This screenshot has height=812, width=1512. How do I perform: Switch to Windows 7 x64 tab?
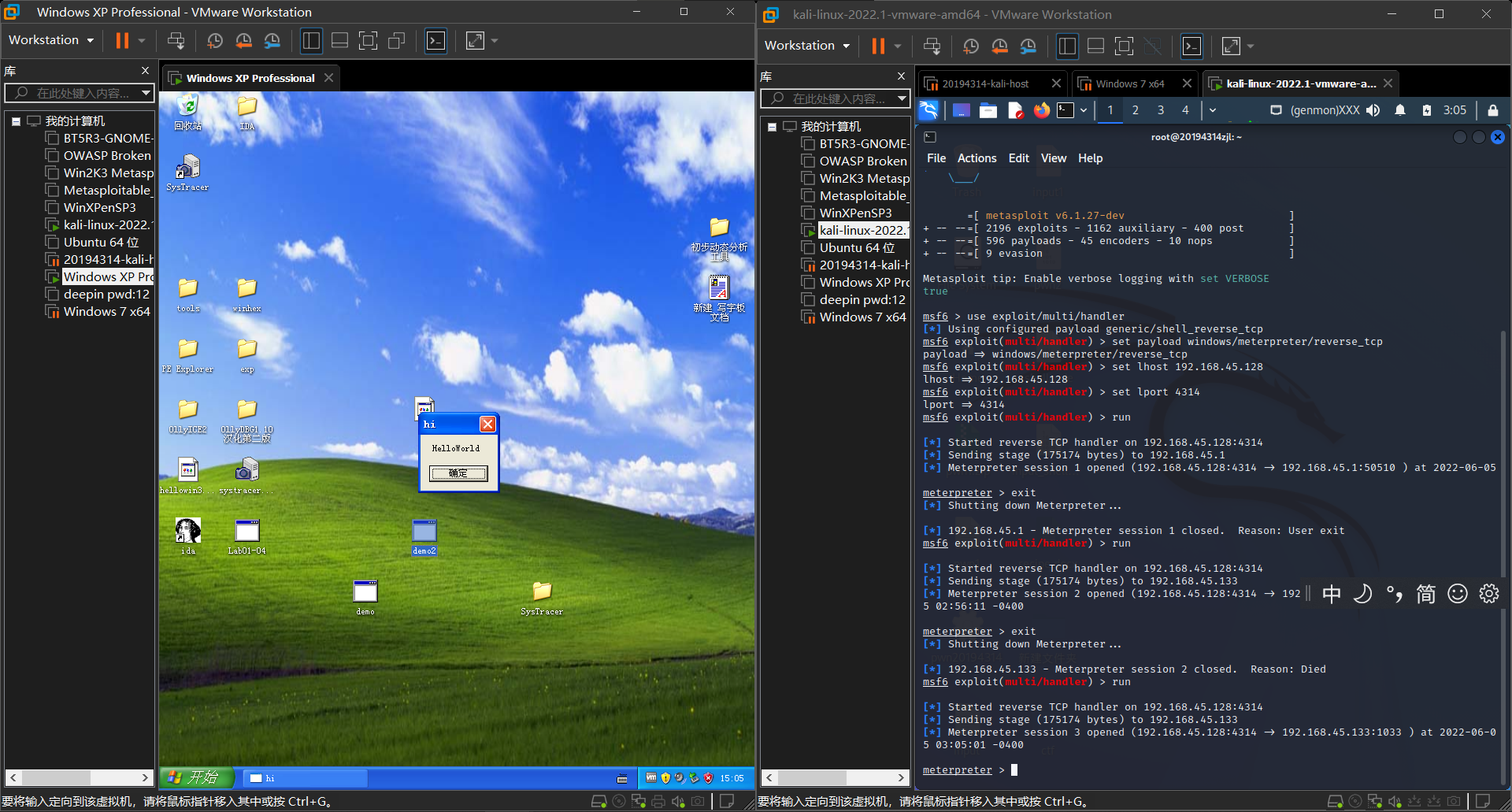(x=1129, y=83)
